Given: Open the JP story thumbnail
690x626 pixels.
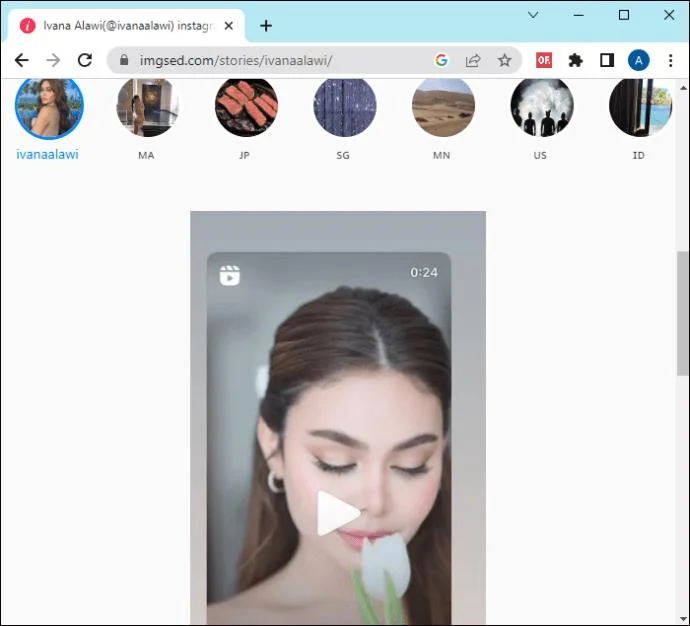Looking at the screenshot, I should (246, 107).
